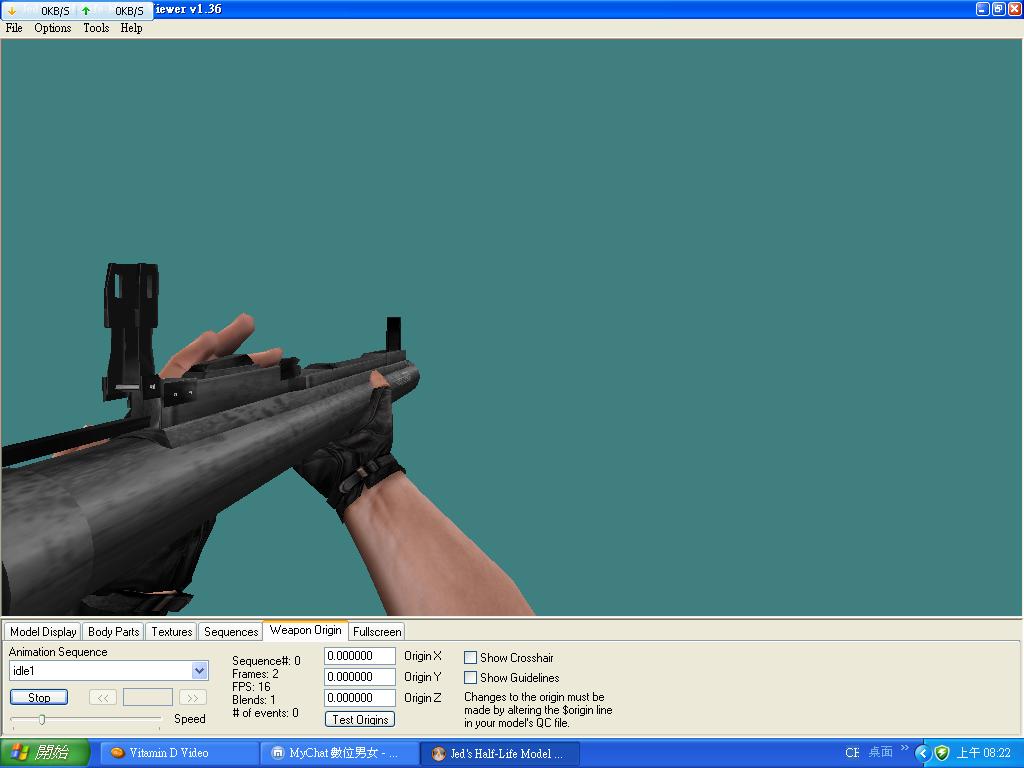Click the upload speed arrow indicator
The image size is (1024, 768).
[x=86, y=11]
